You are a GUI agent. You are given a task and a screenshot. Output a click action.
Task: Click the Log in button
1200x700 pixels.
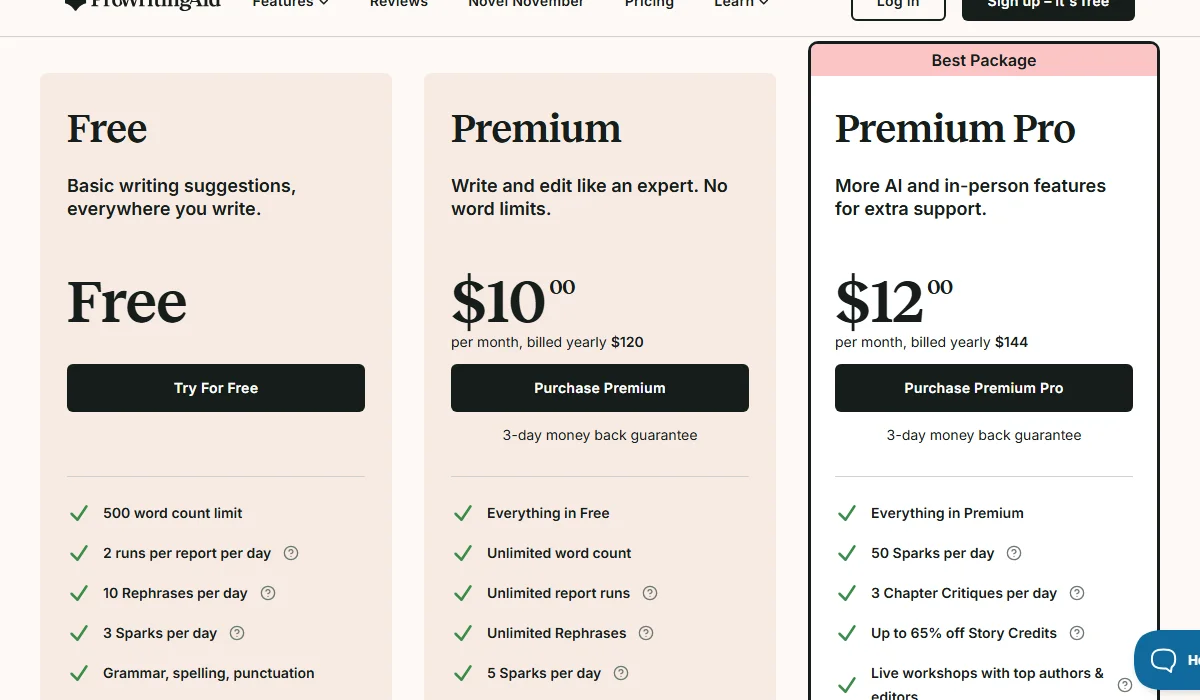coord(897,4)
